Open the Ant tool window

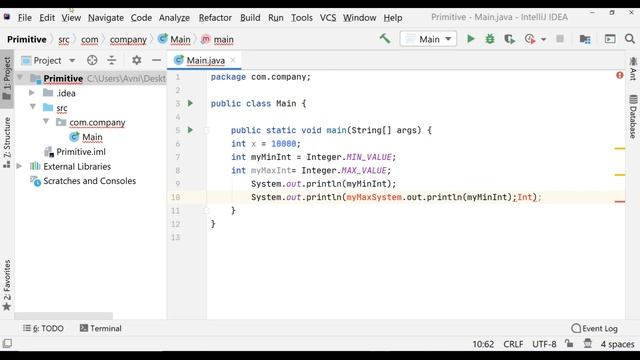[x=633, y=68]
